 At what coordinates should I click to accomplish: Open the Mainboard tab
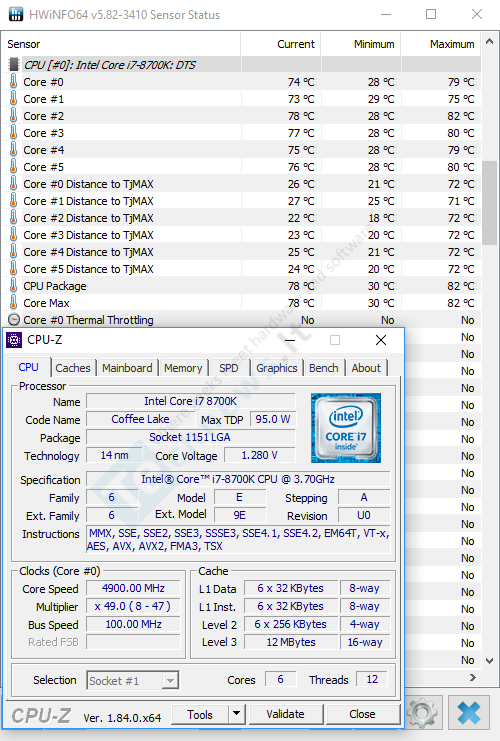click(127, 368)
